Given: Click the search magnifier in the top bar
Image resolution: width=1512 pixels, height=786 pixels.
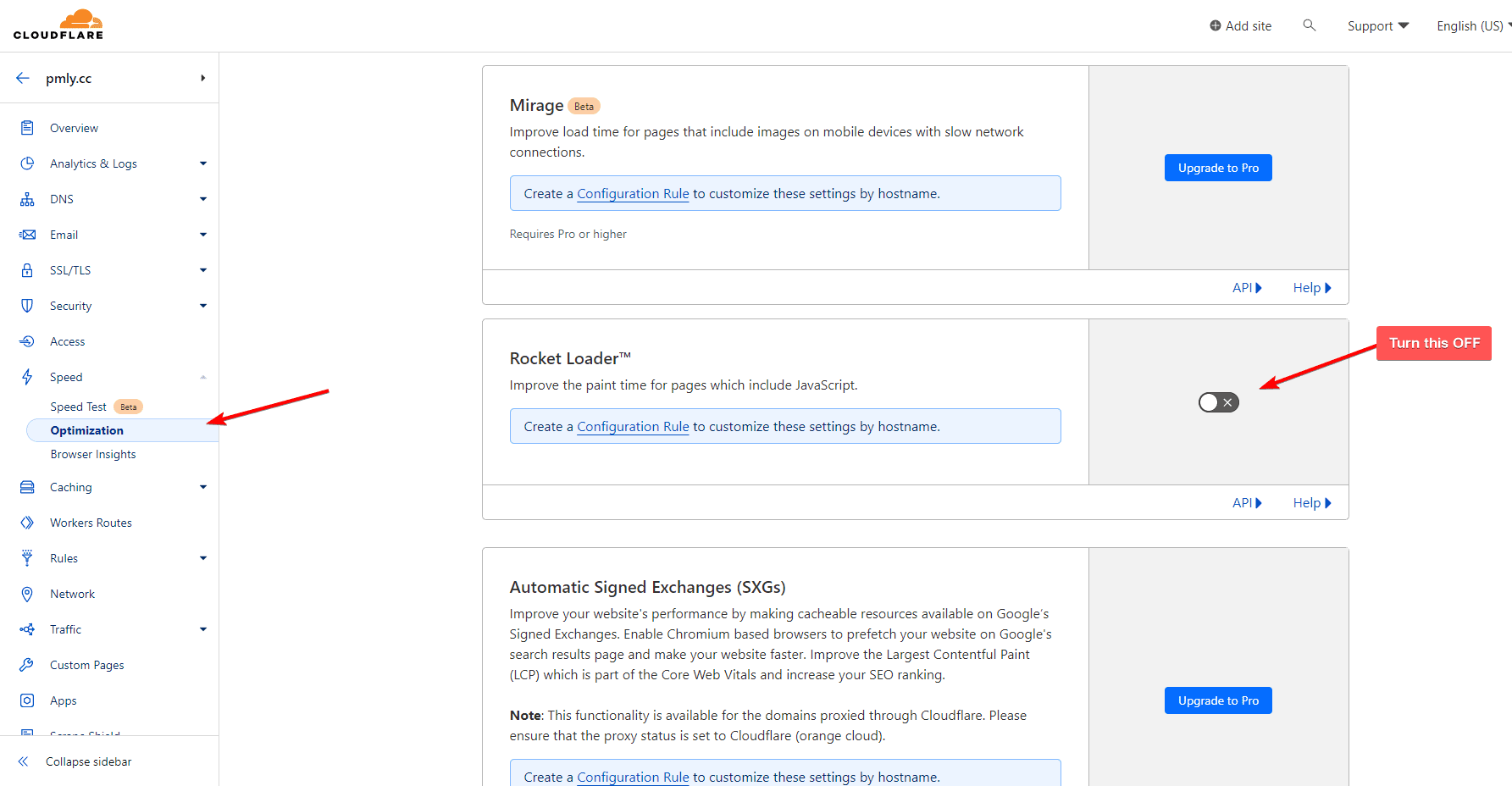Looking at the screenshot, I should point(1310,25).
